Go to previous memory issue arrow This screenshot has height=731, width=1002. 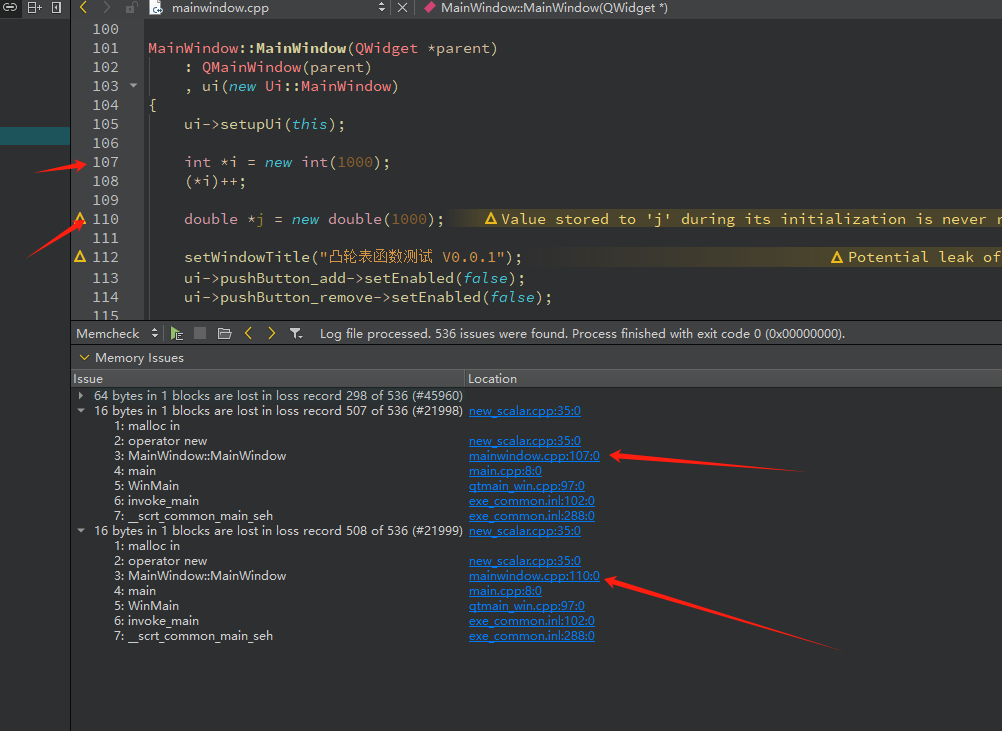click(x=249, y=334)
